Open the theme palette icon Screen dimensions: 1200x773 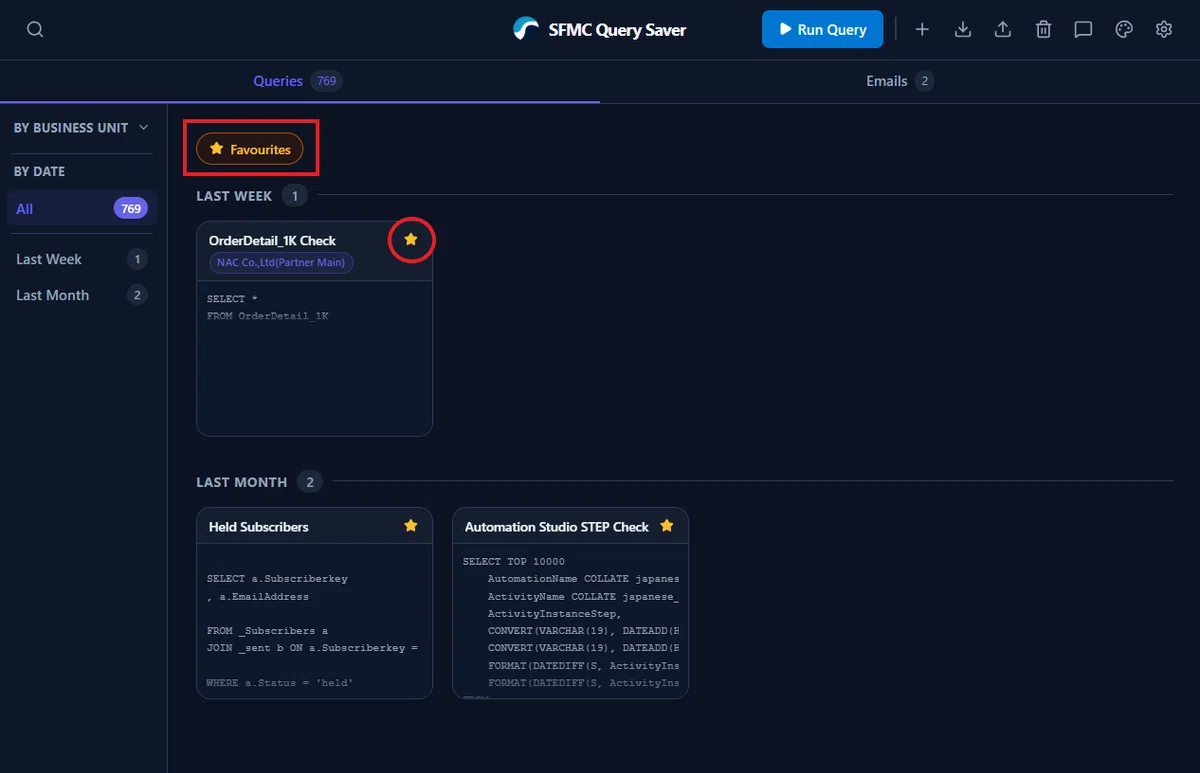(1124, 30)
